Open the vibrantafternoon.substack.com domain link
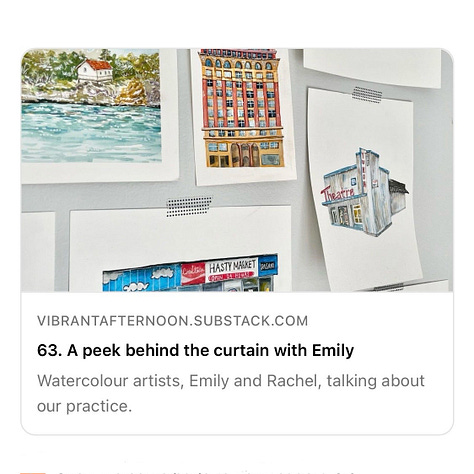This screenshot has width=474, height=474. click(x=172, y=321)
